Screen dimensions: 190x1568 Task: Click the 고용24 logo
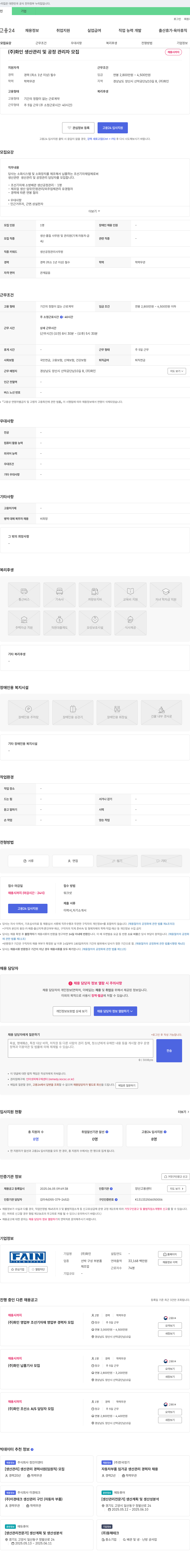(x=7, y=31)
